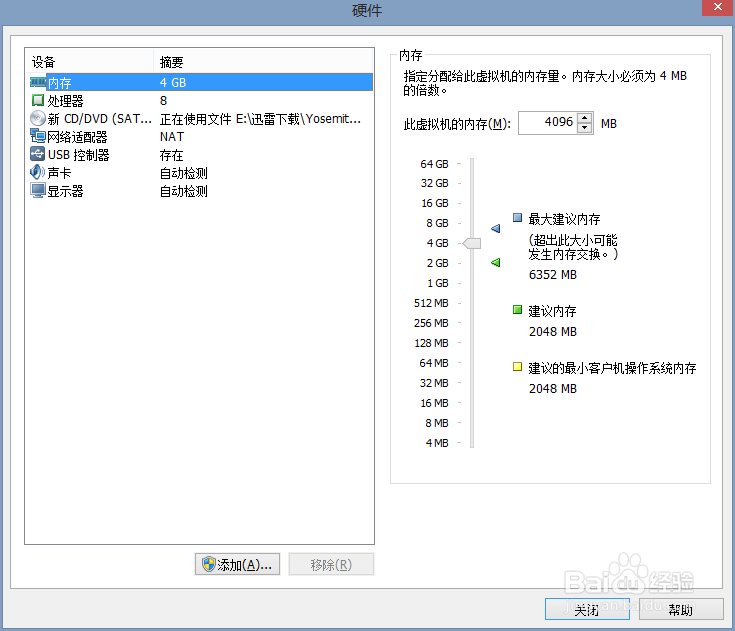The width and height of the screenshot is (735, 631).
Task: Click the 4 GB summary of 内存
Action: tap(173, 83)
